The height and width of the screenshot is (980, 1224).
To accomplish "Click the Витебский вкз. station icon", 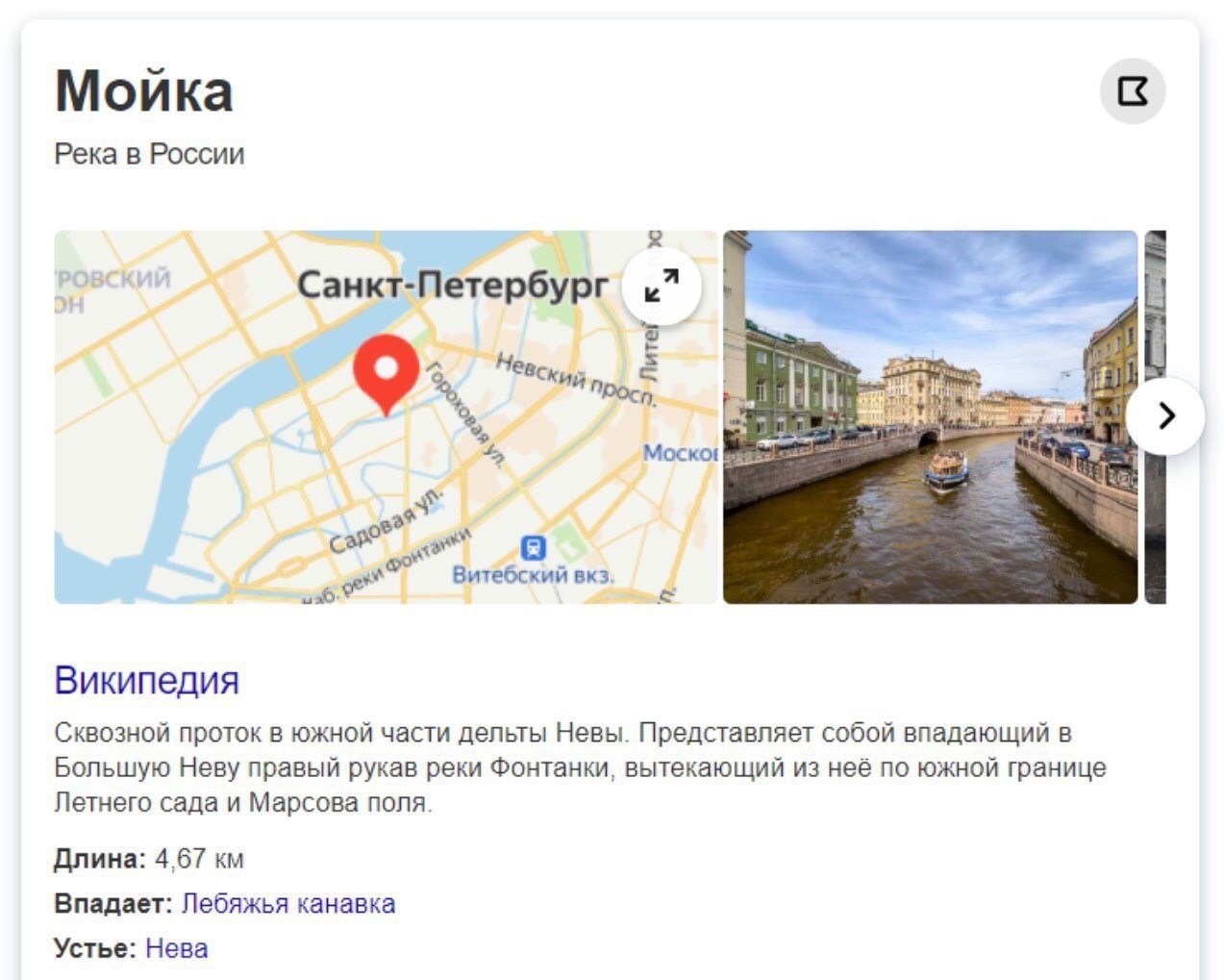I will [x=533, y=548].
